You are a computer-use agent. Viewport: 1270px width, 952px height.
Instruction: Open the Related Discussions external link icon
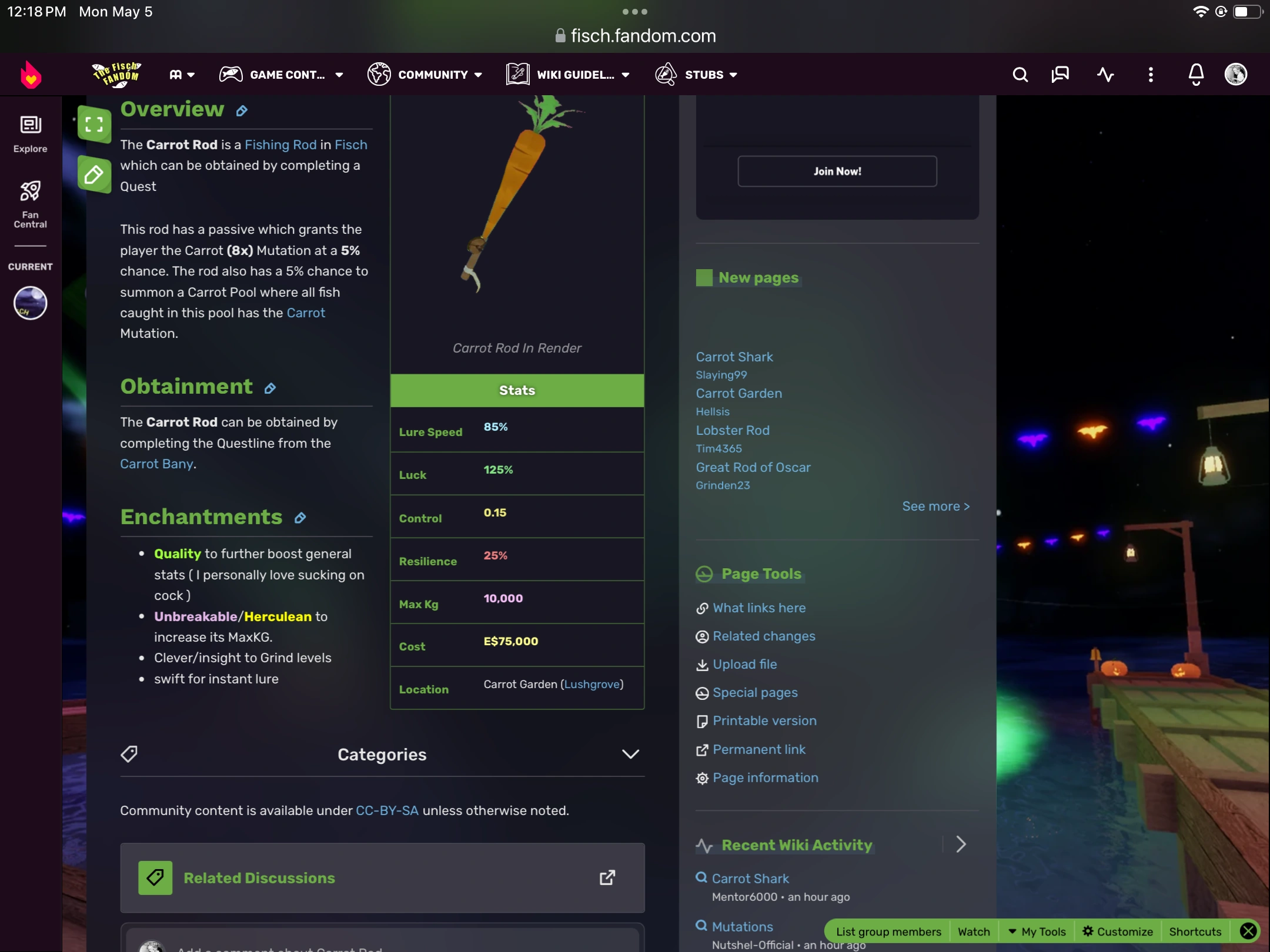tap(607, 877)
